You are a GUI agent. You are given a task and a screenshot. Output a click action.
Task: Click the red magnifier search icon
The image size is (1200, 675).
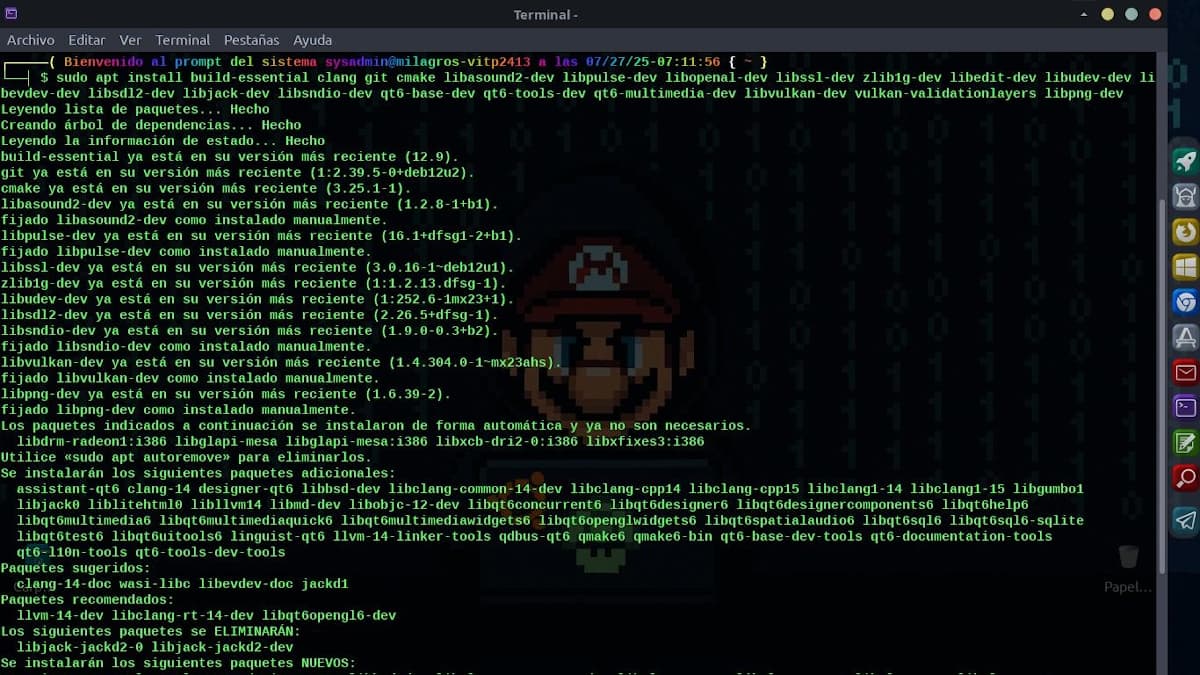pyautogui.click(x=1185, y=478)
